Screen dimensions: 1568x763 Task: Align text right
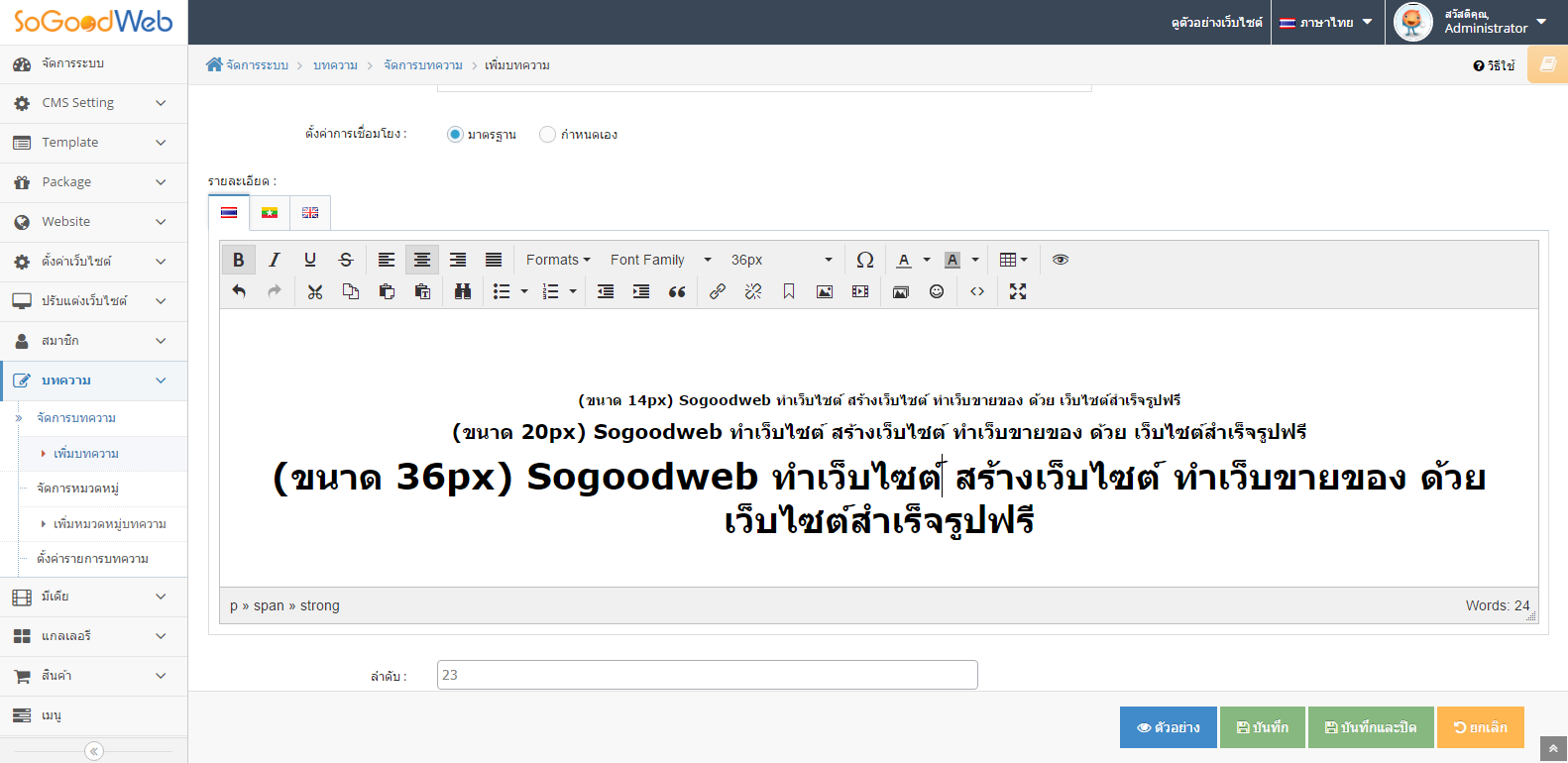[x=458, y=260]
